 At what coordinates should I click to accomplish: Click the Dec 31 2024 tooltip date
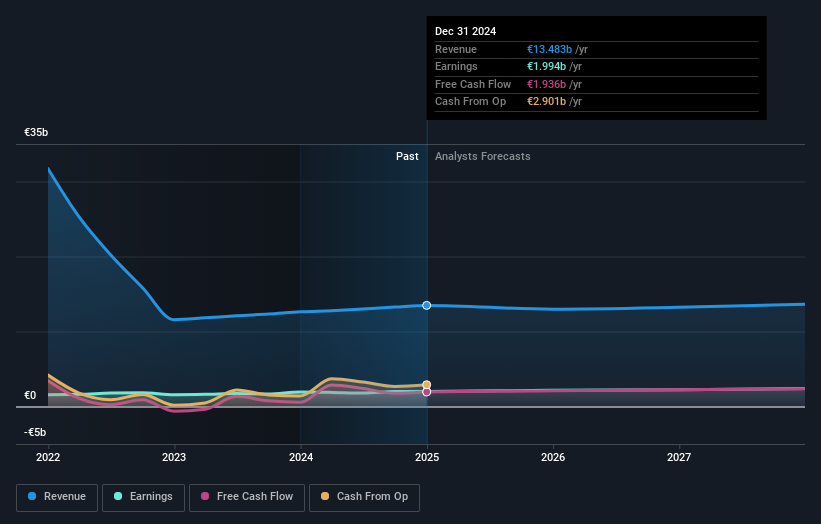(x=465, y=31)
